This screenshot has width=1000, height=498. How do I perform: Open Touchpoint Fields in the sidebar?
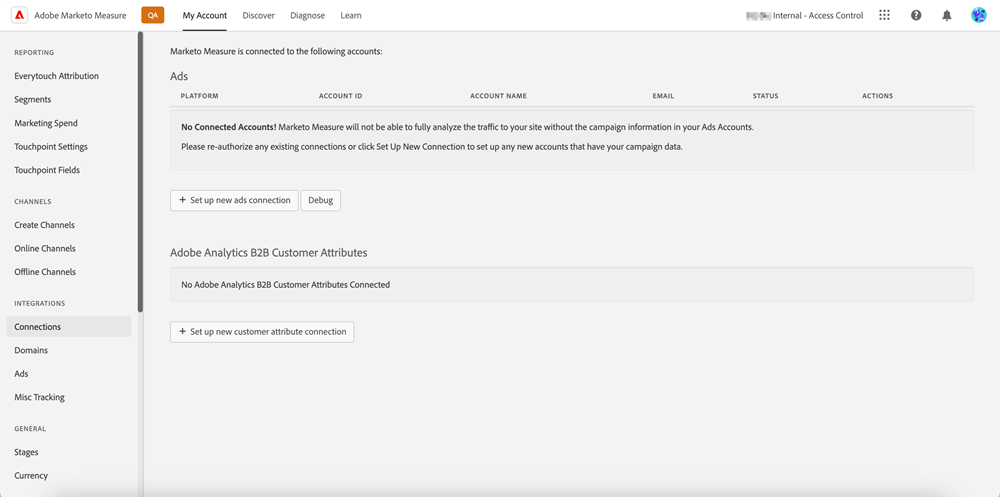[47, 170]
